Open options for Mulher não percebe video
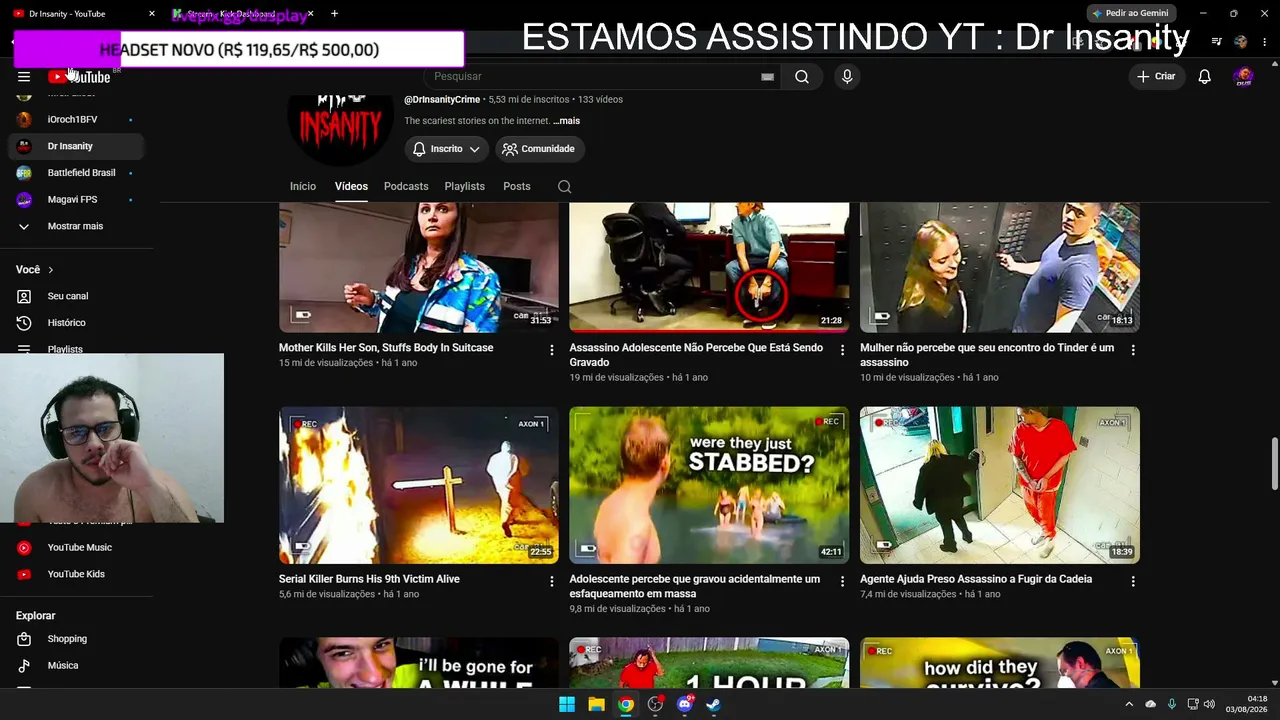The height and width of the screenshot is (720, 1280). tap(1133, 350)
